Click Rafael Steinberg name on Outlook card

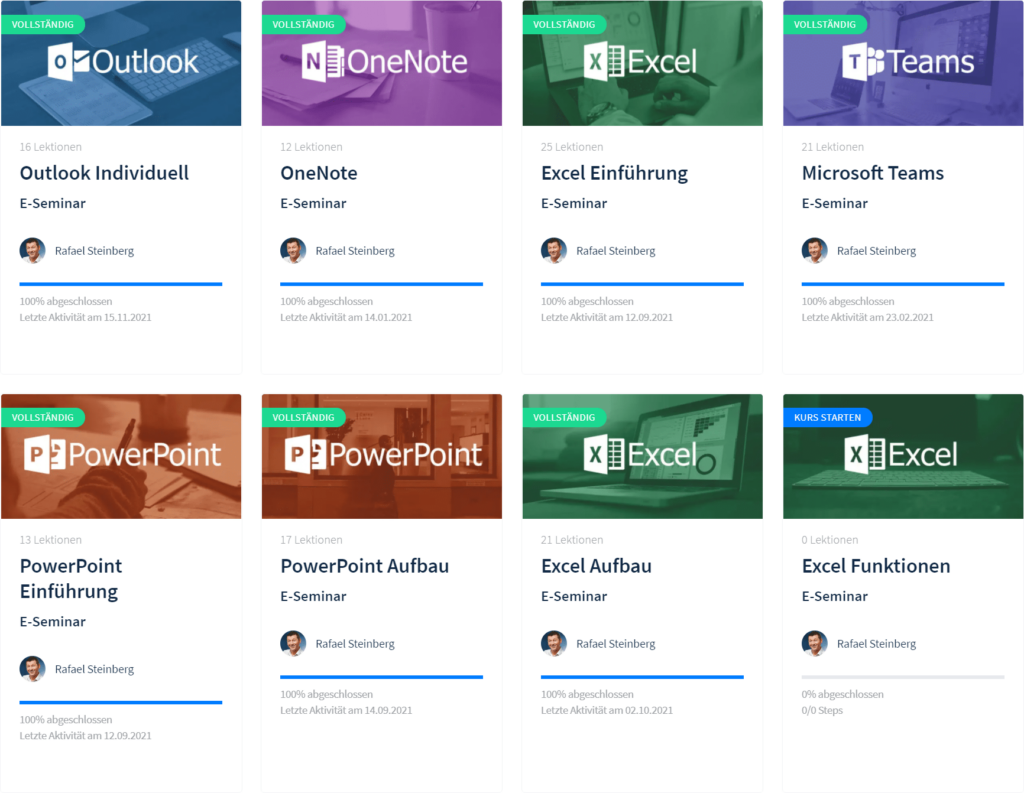[94, 251]
